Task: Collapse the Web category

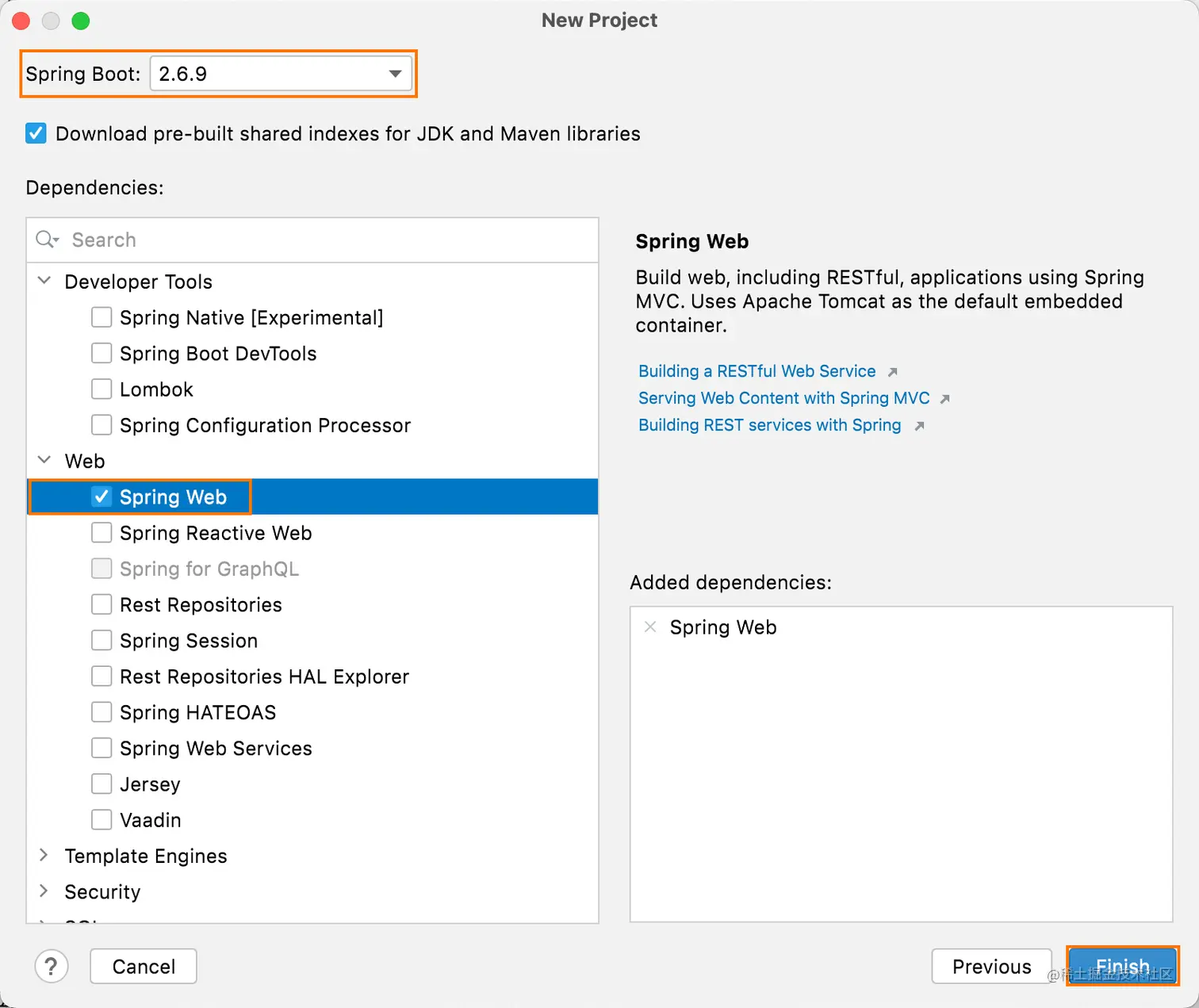Action: coord(45,460)
